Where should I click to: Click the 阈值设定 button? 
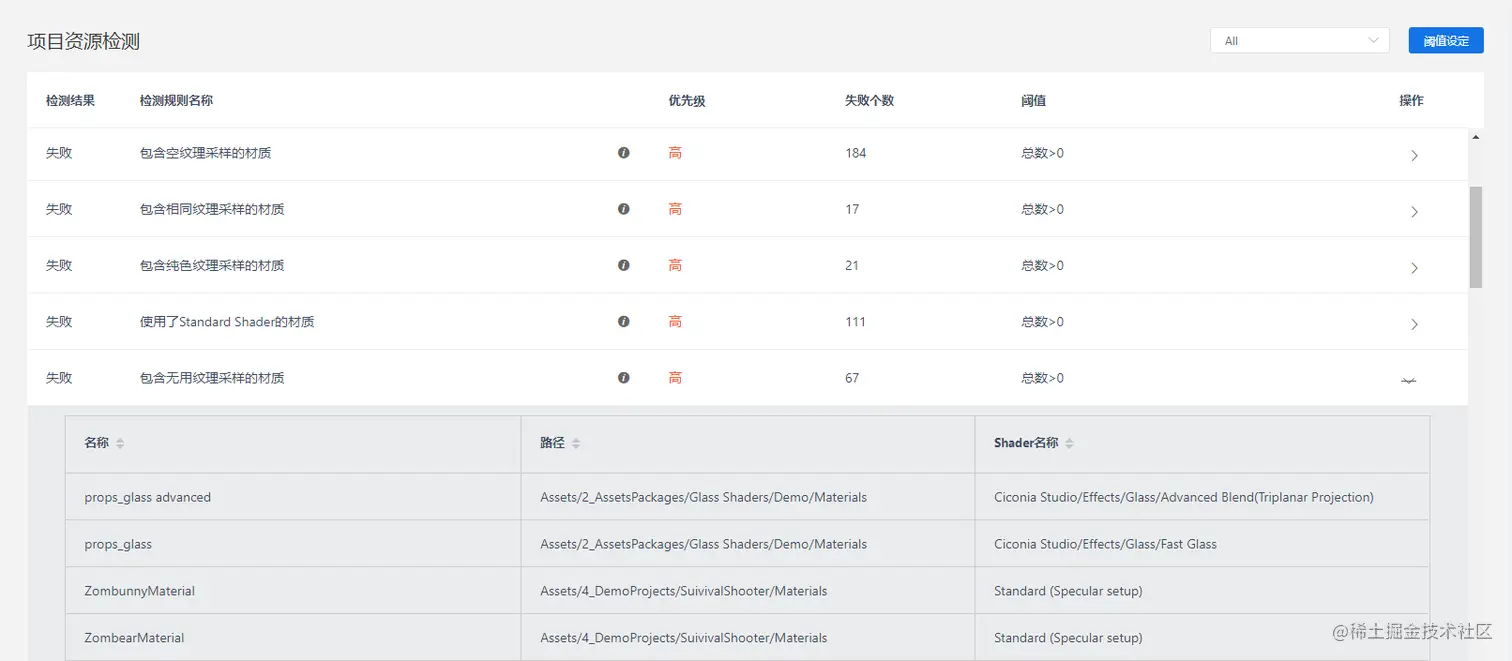click(x=1446, y=41)
